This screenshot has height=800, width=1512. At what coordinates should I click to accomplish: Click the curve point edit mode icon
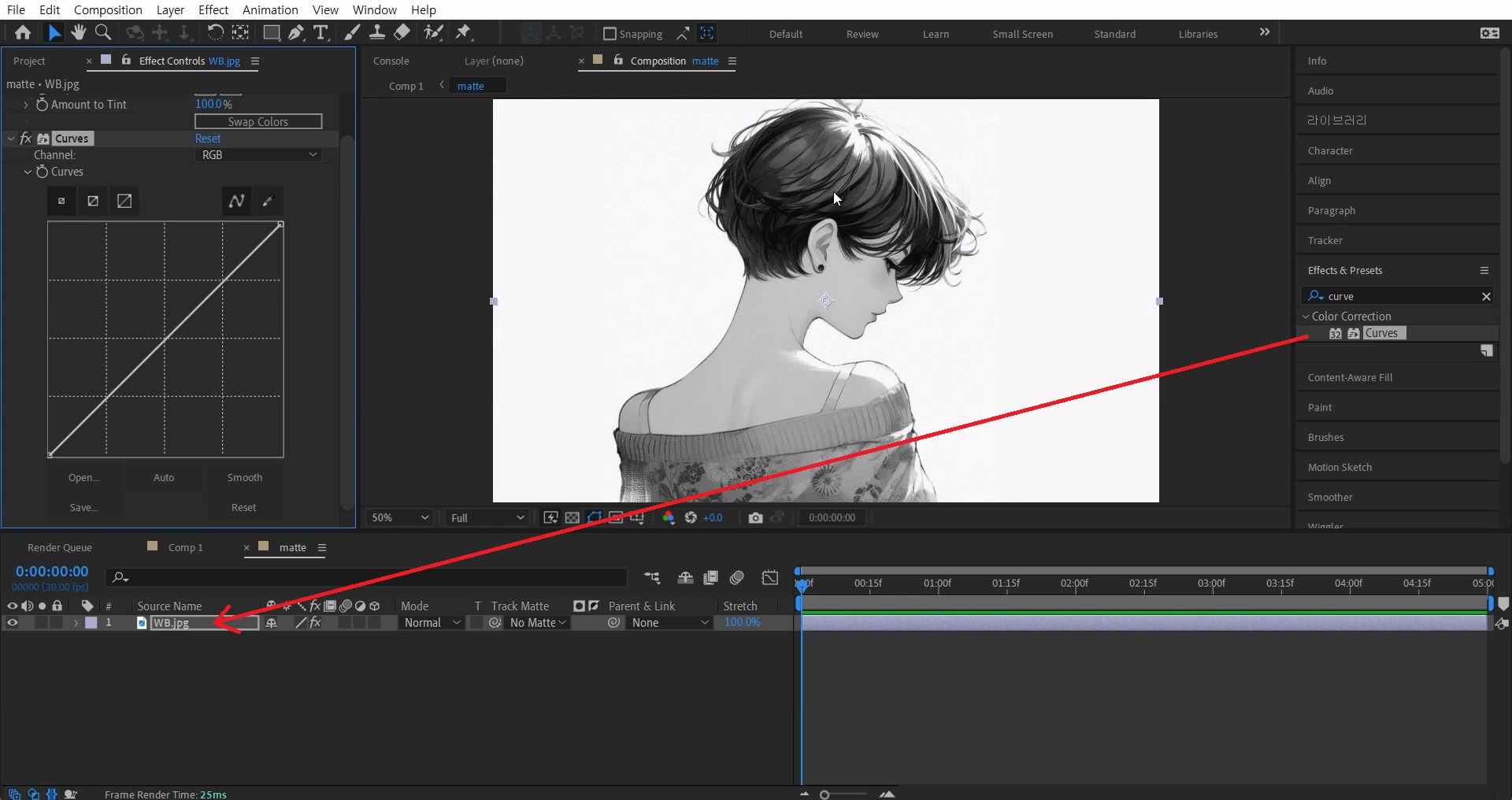click(236, 201)
